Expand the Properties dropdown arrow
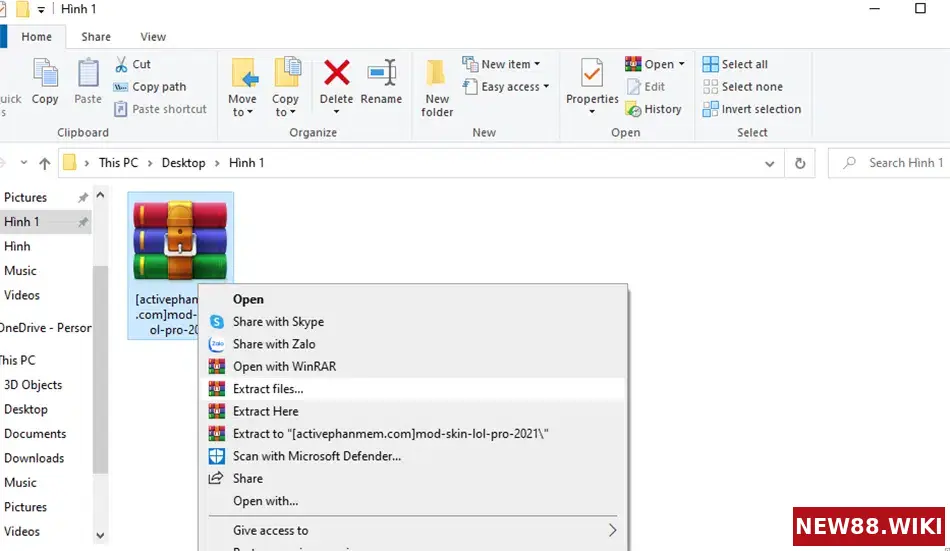Image resolution: width=950 pixels, height=551 pixels. click(x=592, y=112)
